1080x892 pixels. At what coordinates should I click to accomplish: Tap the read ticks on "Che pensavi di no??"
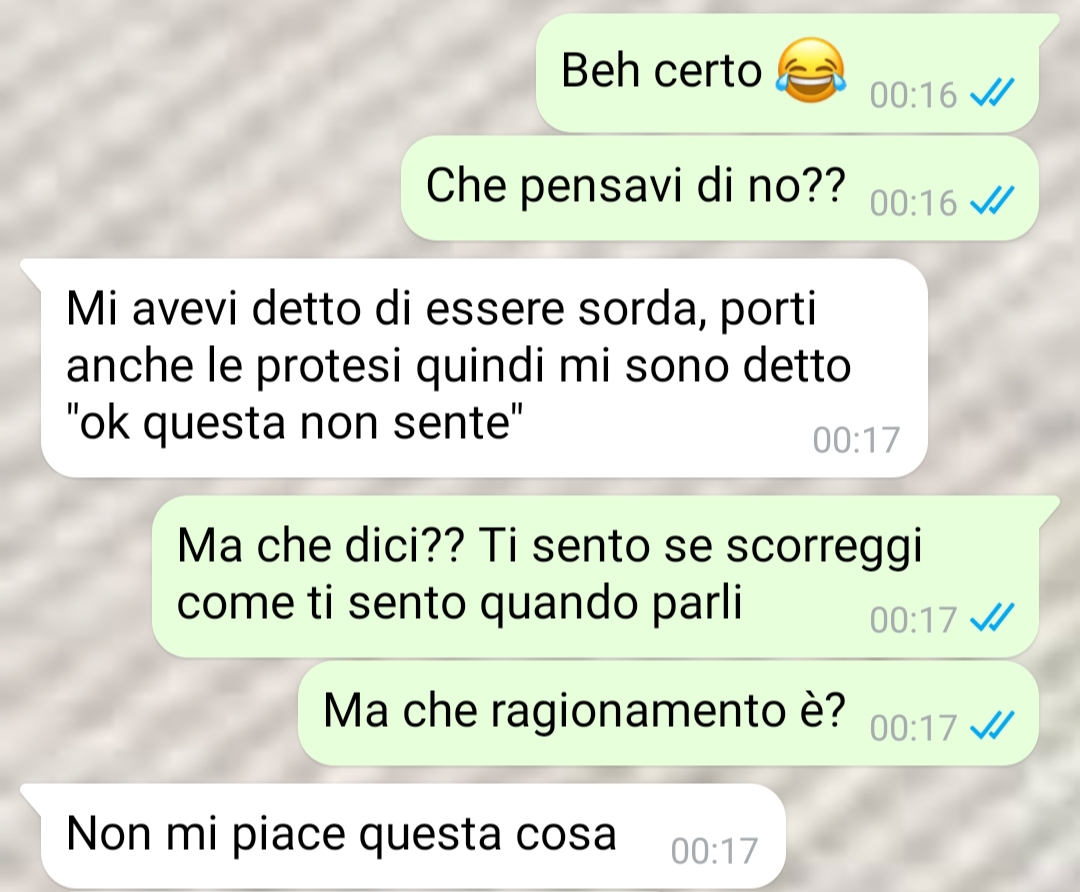(992, 201)
